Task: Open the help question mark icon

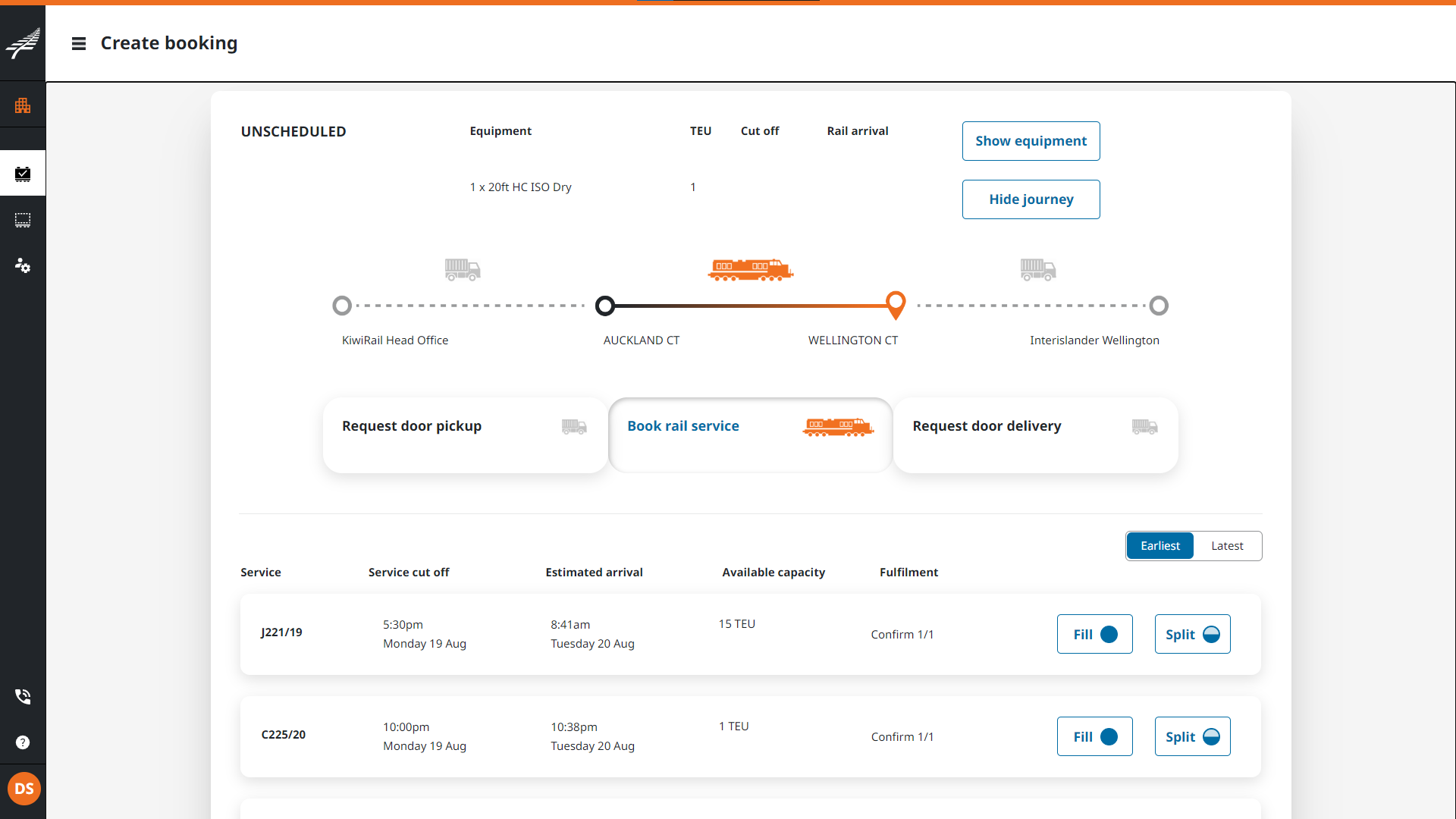Action: [x=23, y=742]
